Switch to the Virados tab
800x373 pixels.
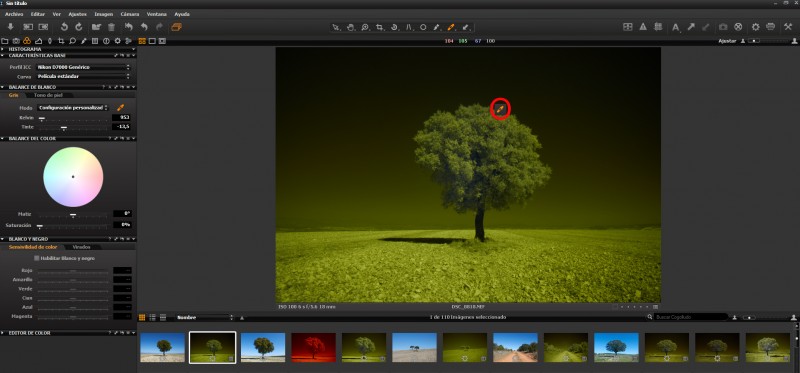coord(82,247)
